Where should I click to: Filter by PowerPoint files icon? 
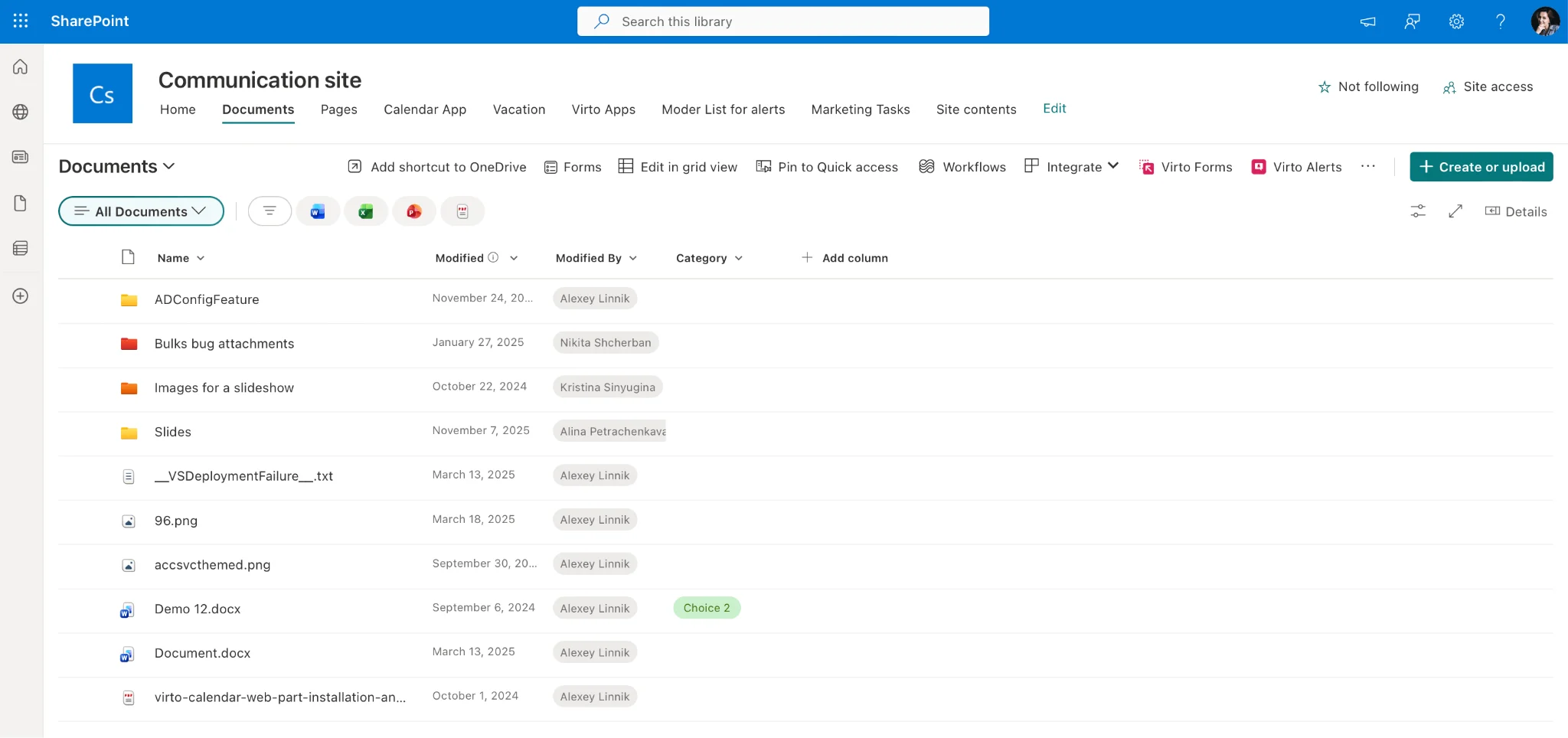(414, 211)
